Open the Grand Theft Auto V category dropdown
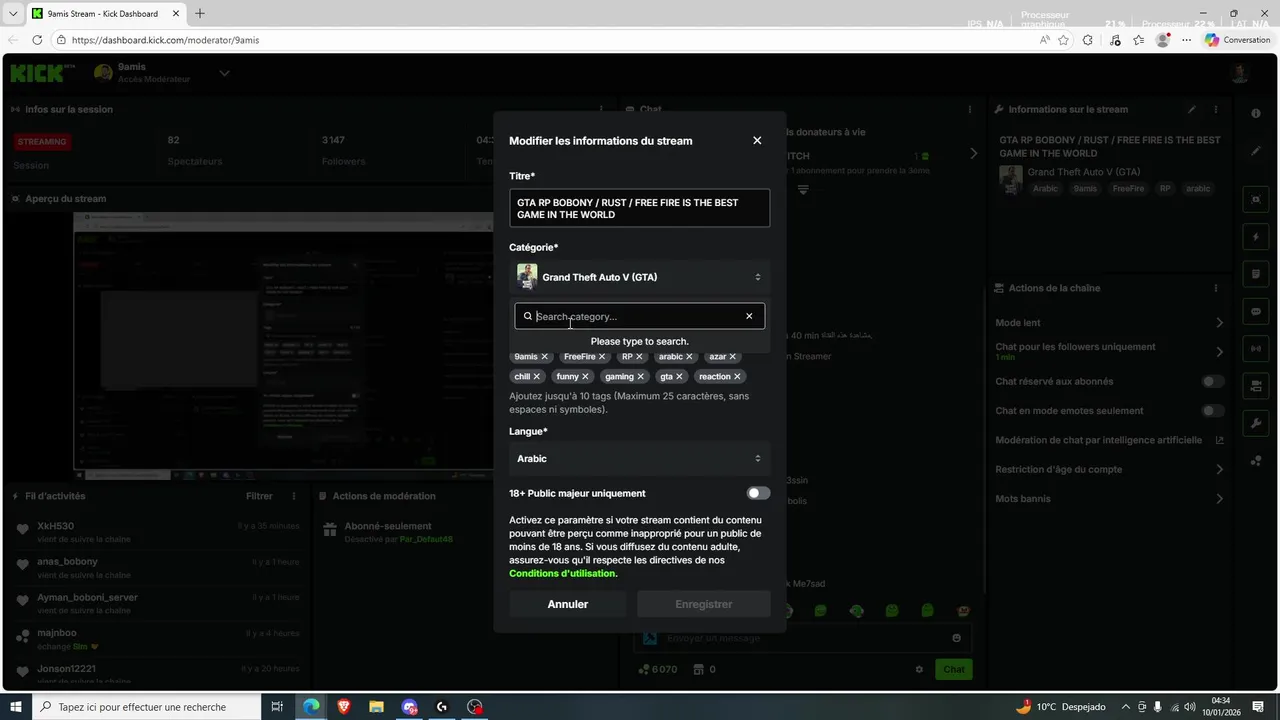 640,277
